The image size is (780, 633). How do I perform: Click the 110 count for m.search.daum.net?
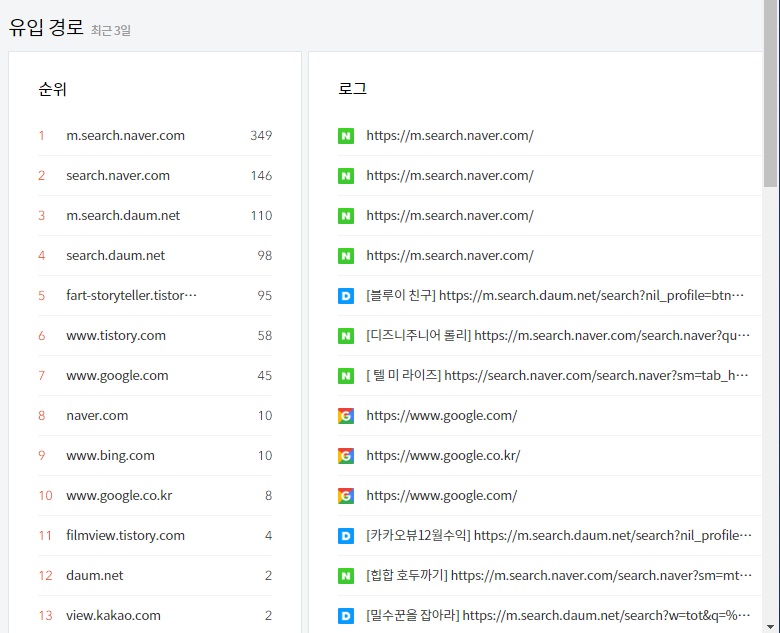[261, 215]
